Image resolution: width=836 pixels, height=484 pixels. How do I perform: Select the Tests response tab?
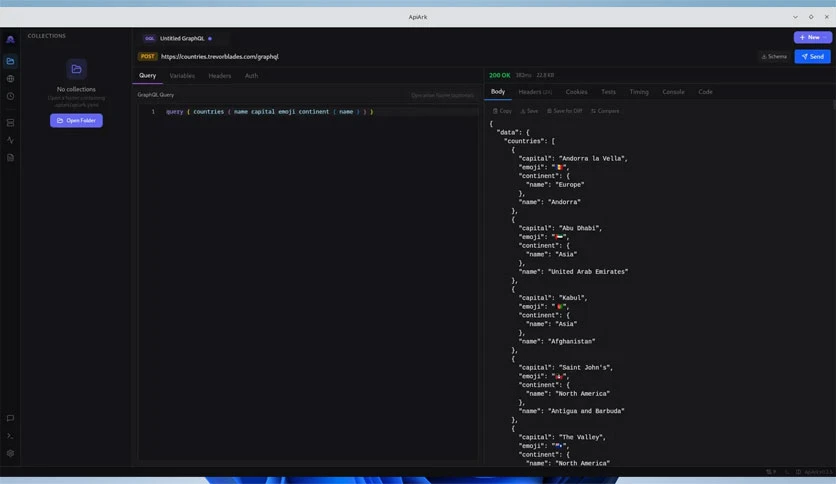pos(608,92)
